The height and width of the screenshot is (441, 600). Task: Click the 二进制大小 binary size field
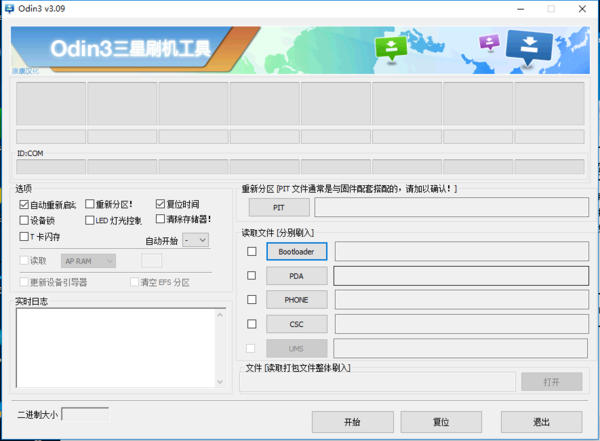click(x=85, y=414)
